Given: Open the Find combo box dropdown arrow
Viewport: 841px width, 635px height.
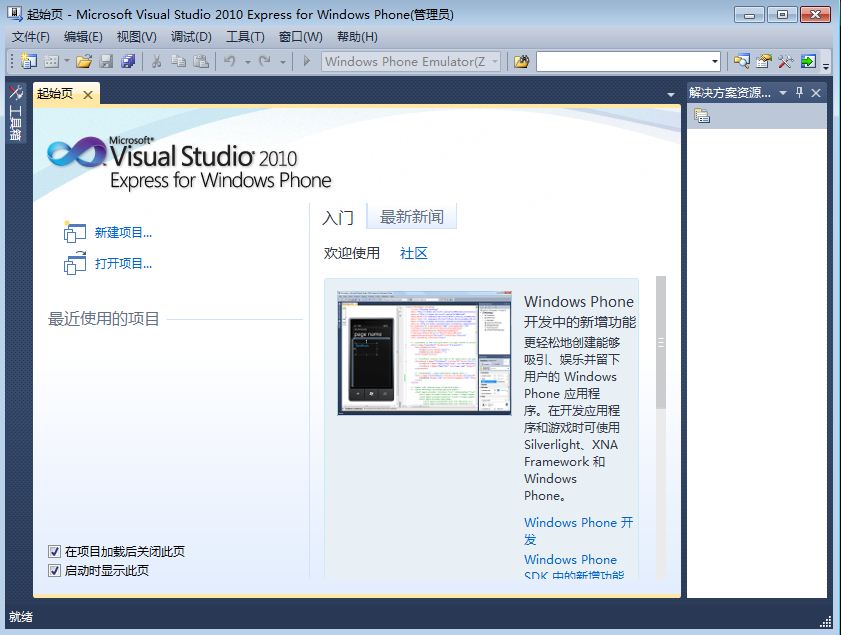Looking at the screenshot, I should tap(714, 62).
